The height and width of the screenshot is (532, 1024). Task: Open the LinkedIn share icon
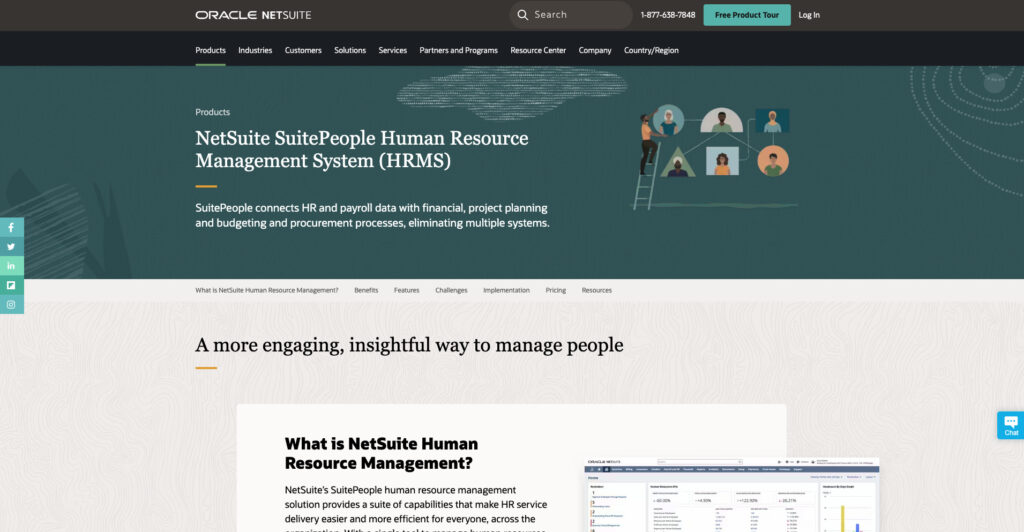pyautogui.click(x=11, y=266)
